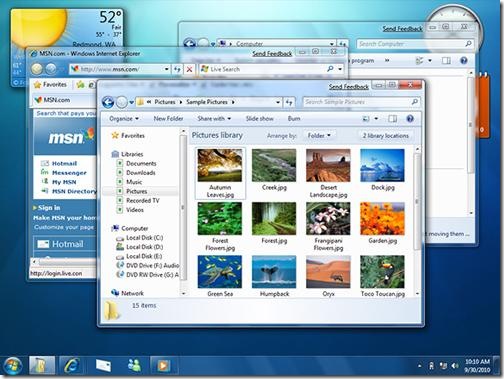Image resolution: width=504 pixels, height=379 pixels.
Task: Open the Organize menu
Action: pyautogui.click(x=124, y=119)
